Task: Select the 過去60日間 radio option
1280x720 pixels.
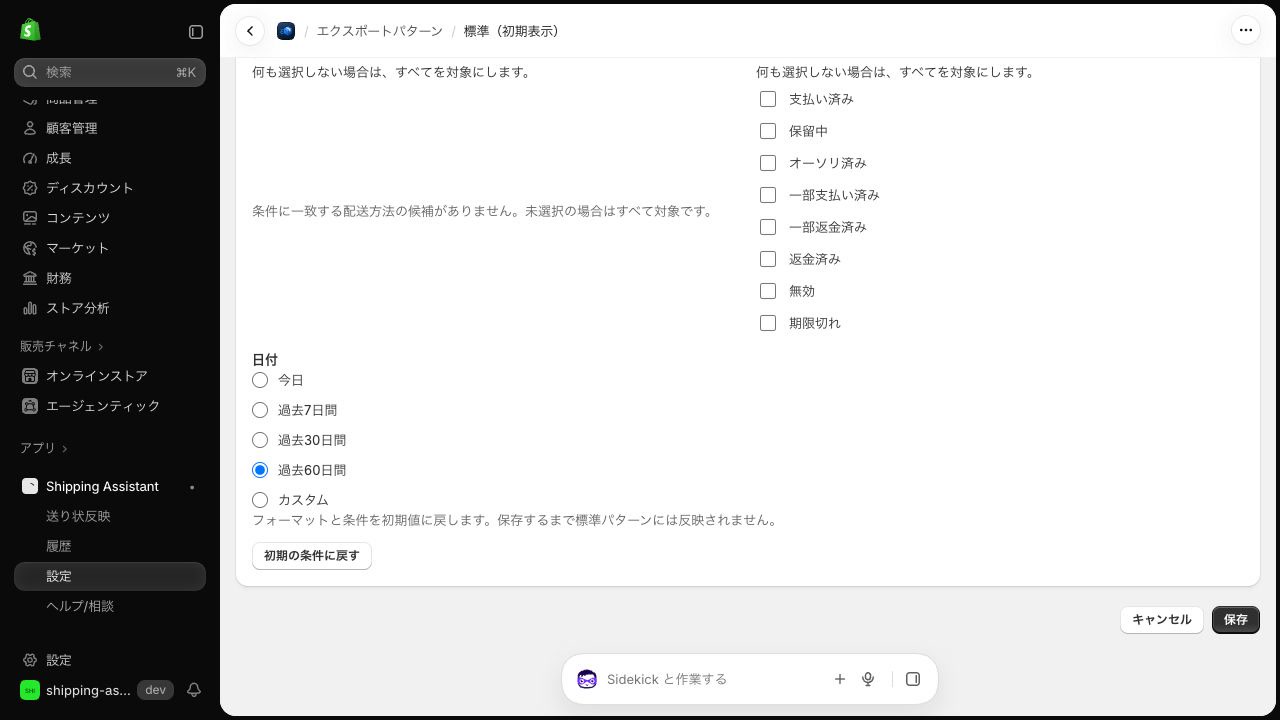Action: click(x=260, y=470)
